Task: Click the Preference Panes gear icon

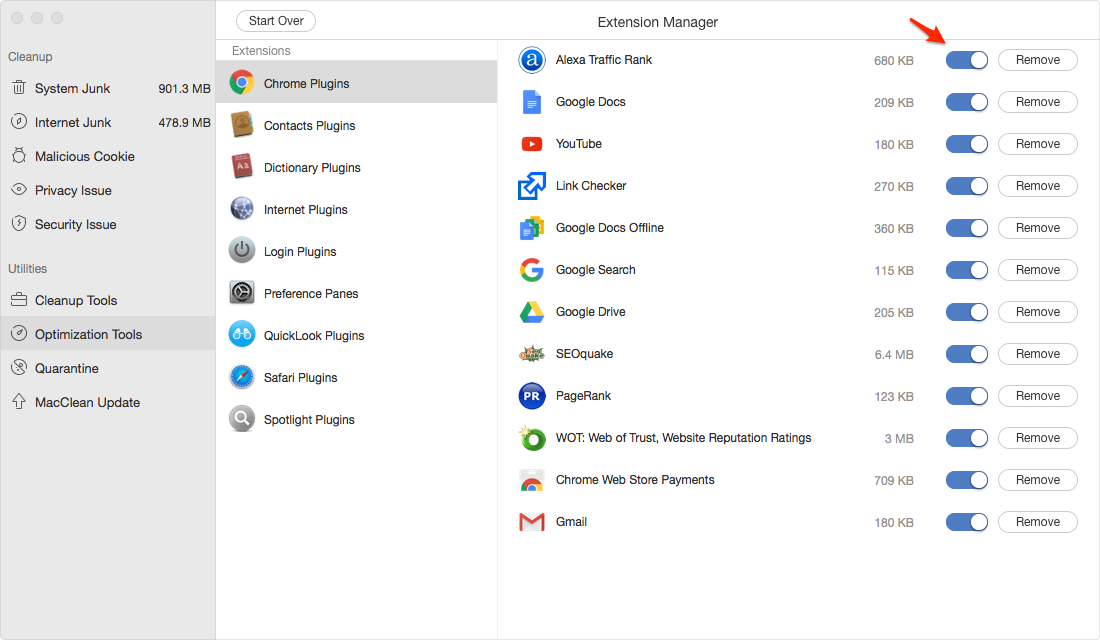Action: [242, 293]
